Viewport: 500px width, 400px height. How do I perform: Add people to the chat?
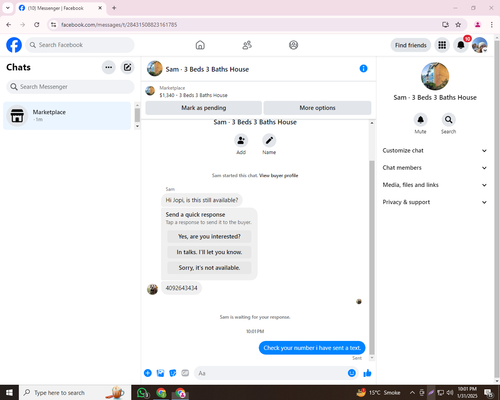click(241, 141)
